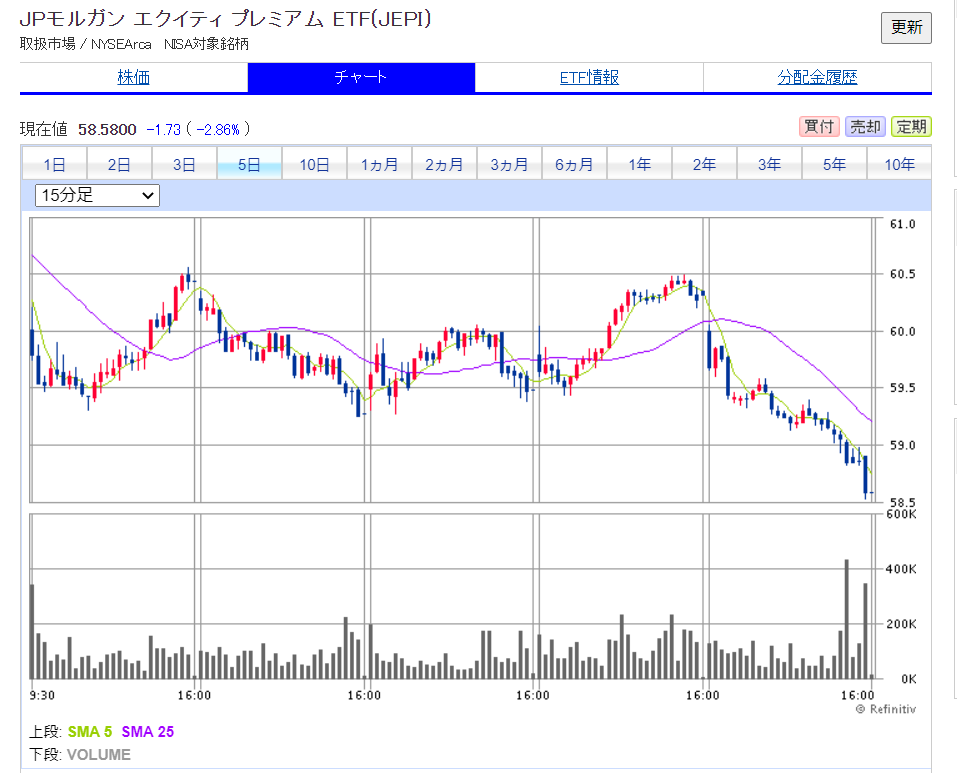Viewport: 957px width, 773px height.
Task: Click the 60.5 price axis label
Action: point(903,274)
